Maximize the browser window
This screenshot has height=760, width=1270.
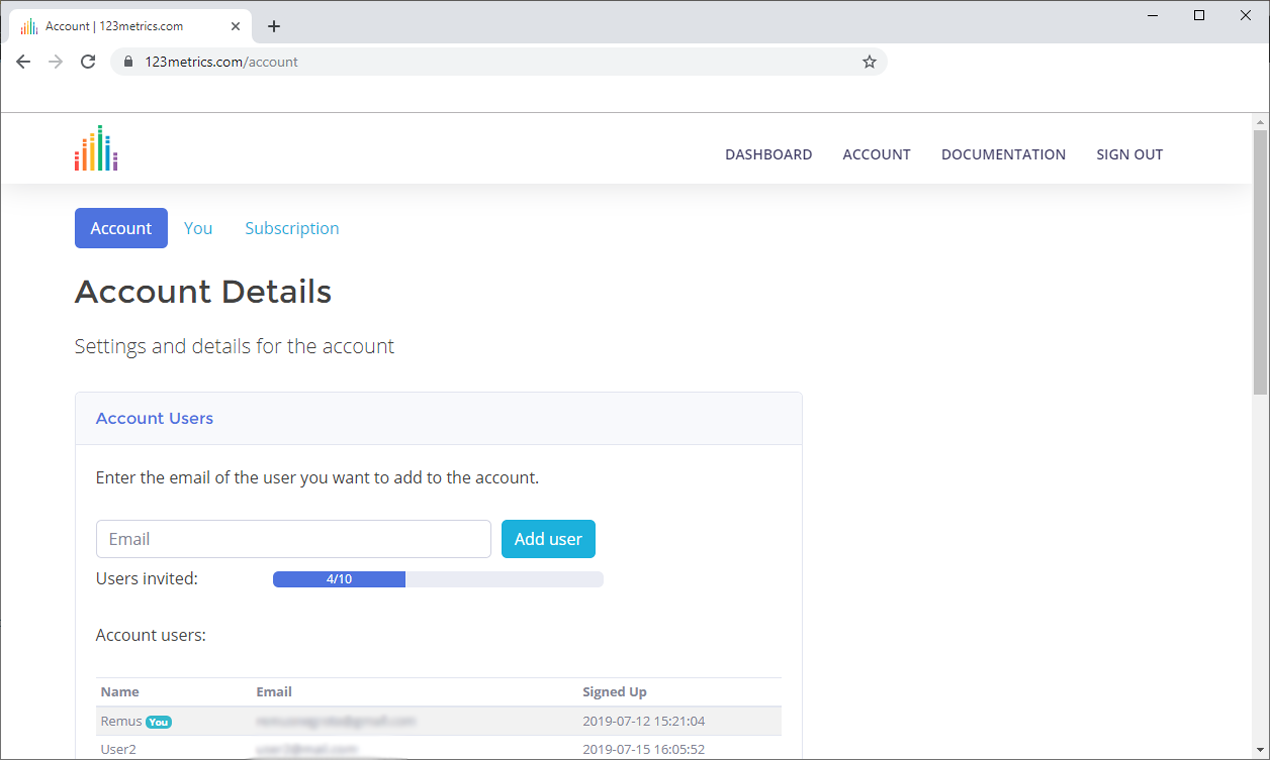(x=1199, y=15)
